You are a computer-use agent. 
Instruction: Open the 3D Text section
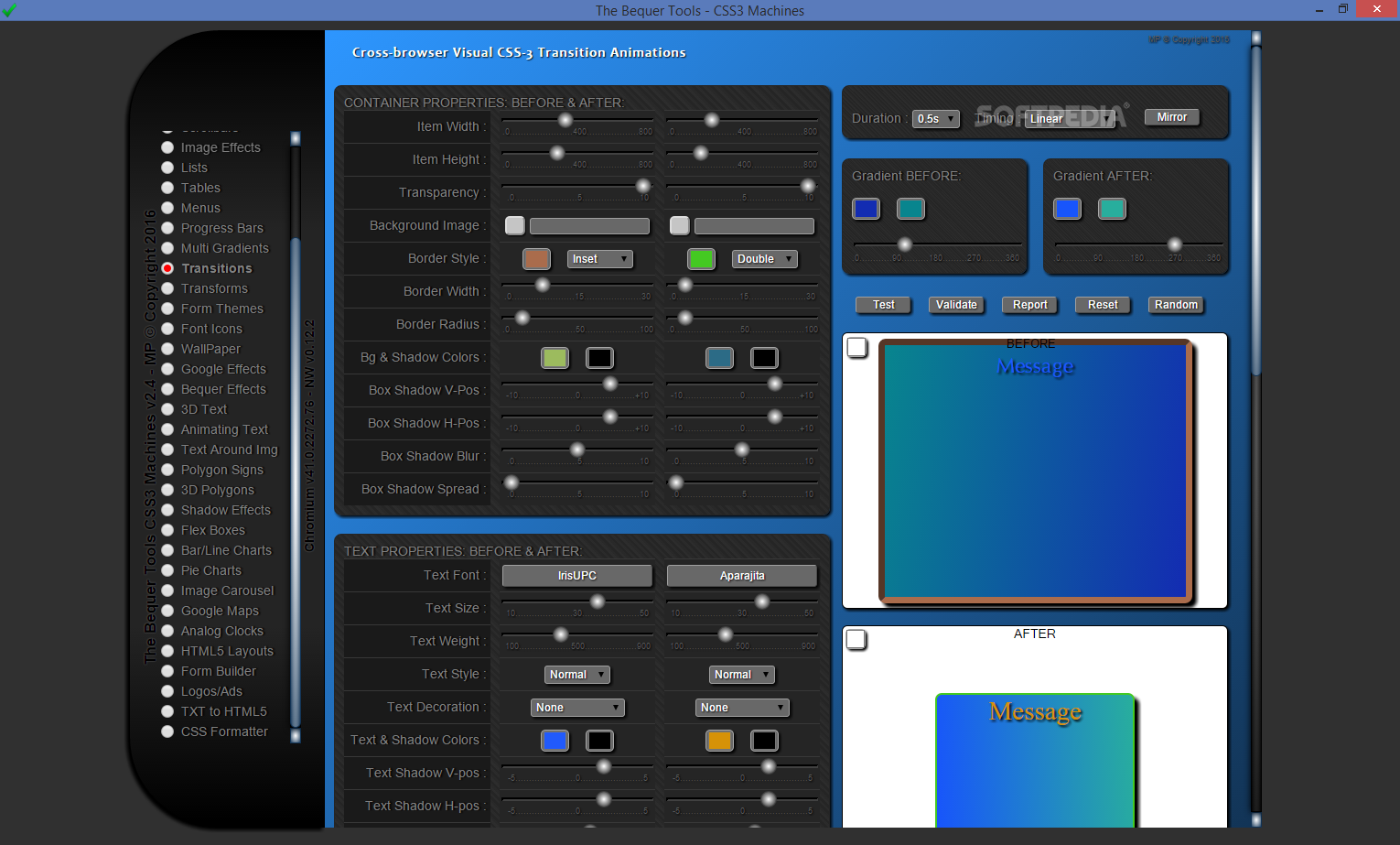click(204, 409)
